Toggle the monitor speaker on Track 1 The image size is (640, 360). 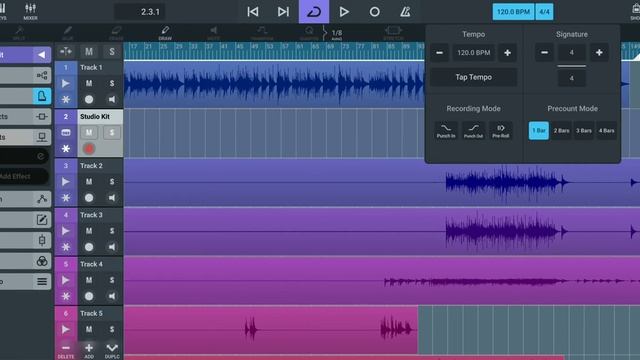pos(112,99)
